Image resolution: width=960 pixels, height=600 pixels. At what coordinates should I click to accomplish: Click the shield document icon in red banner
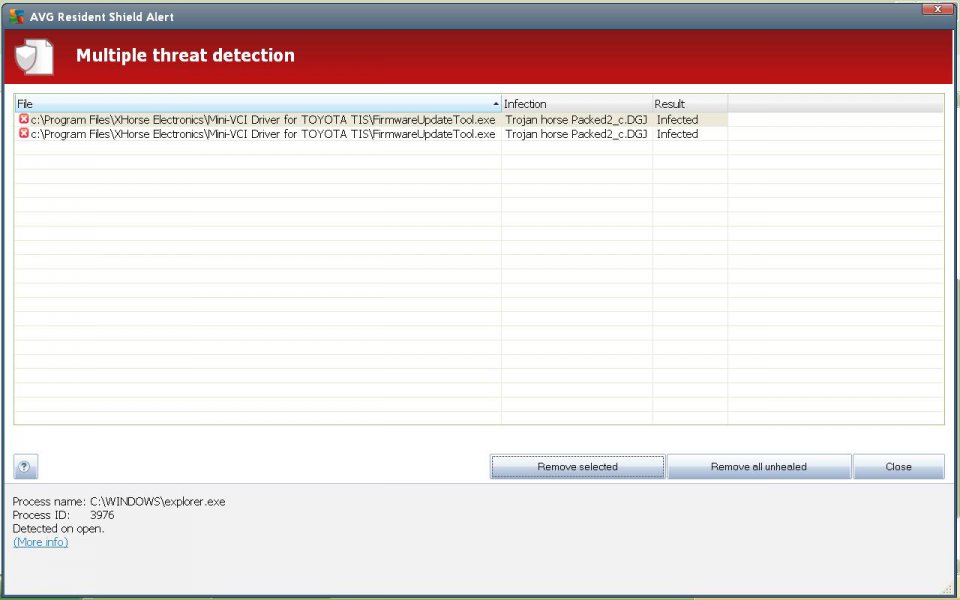pyautogui.click(x=34, y=56)
